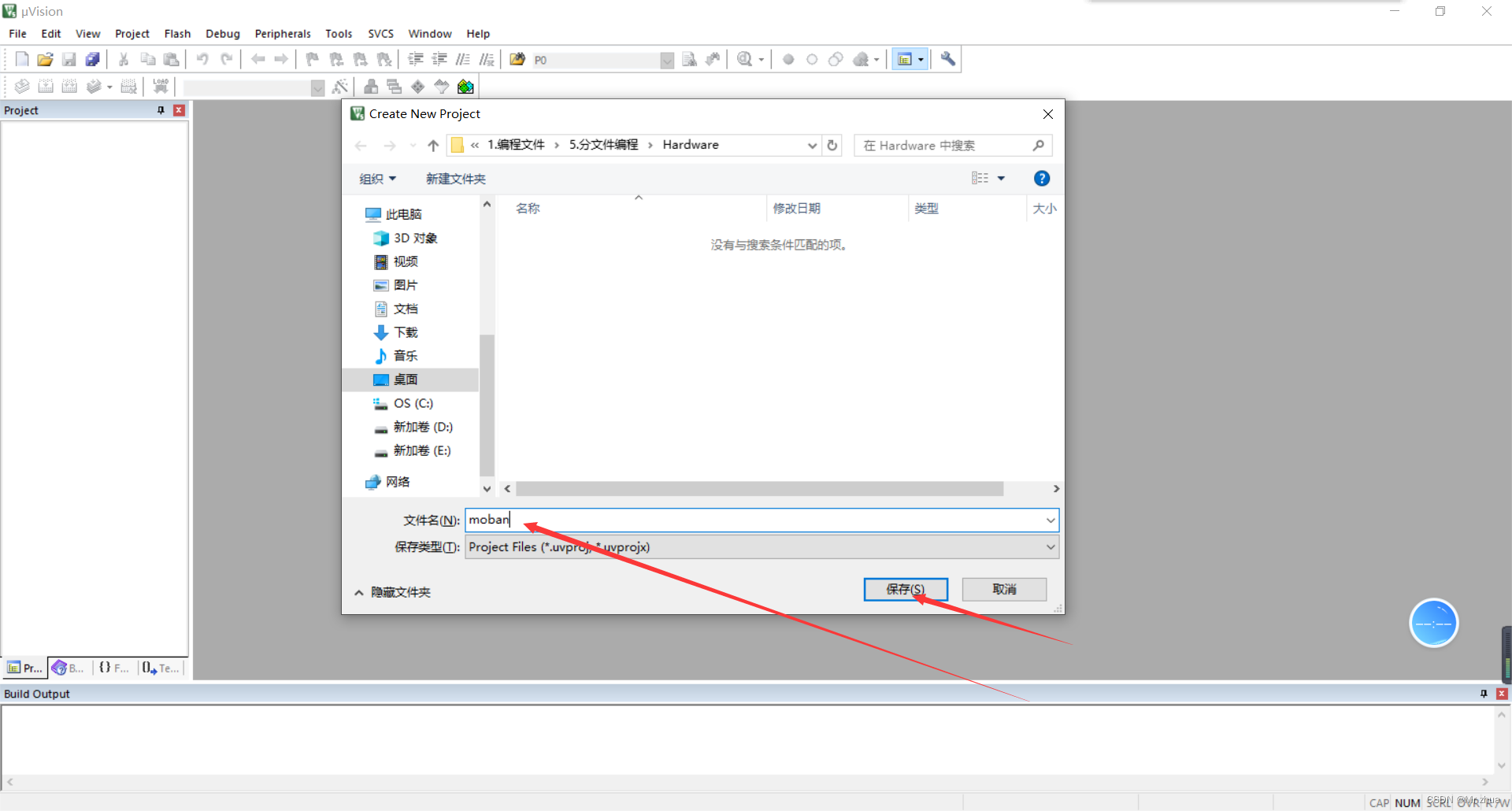Viewport: 1512px width, 811px height.
Task: Open the debug magnifier dropdown arrow
Action: (761, 60)
